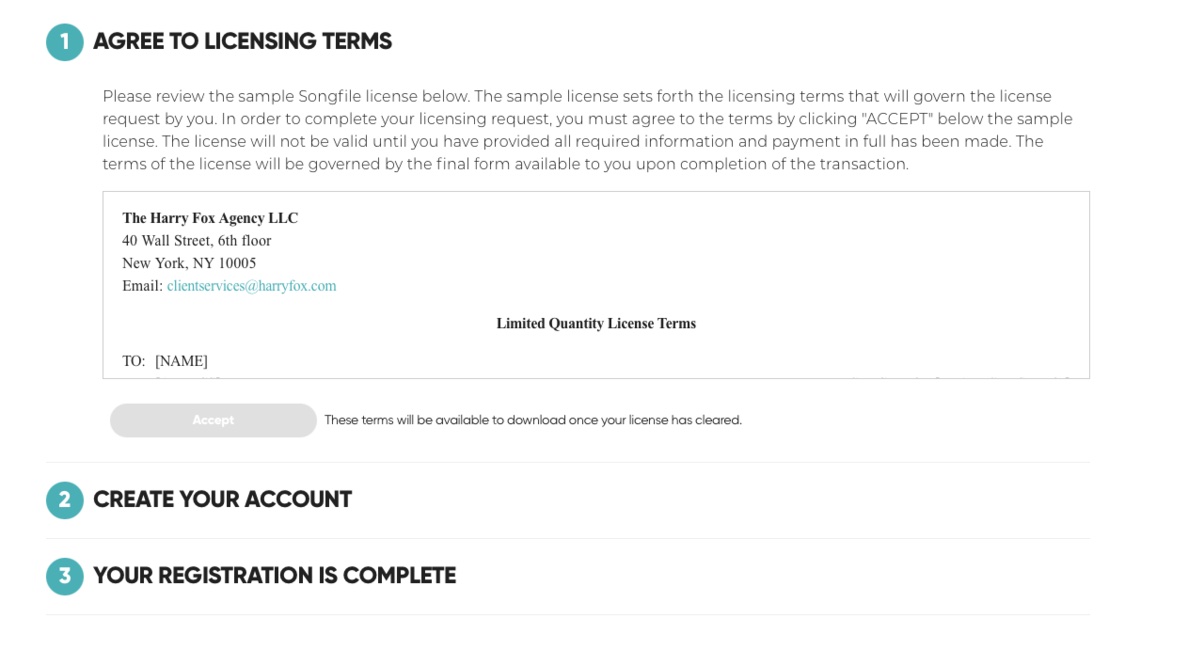Click the Email: label in license
The image size is (1188, 650).
coord(142,286)
